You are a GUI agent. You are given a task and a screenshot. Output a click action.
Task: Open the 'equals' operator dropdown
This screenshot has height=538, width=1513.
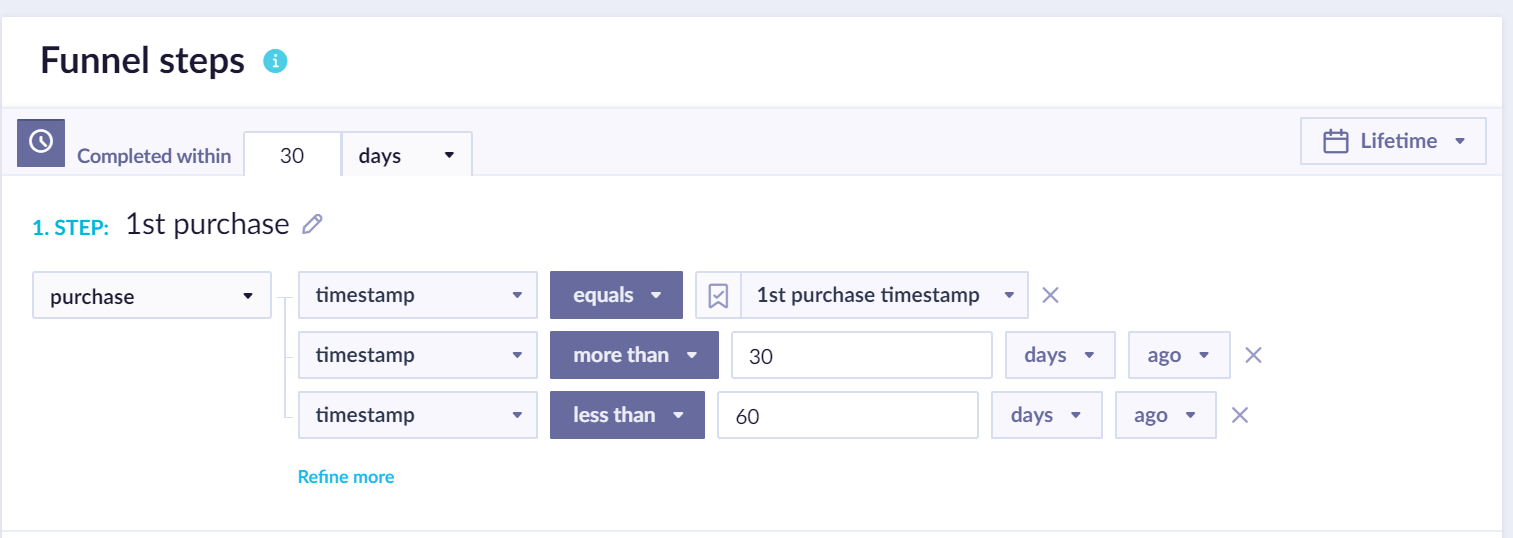[x=616, y=295]
